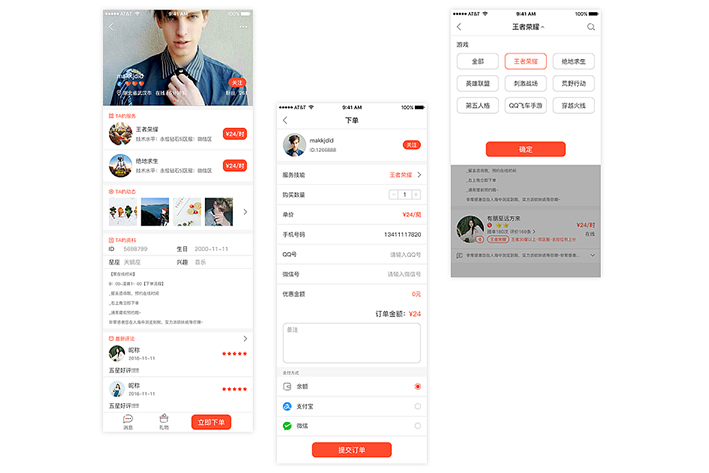Decrease purchase quantity with minus button
This screenshot has height=473, width=709.
[x=394, y=194]
